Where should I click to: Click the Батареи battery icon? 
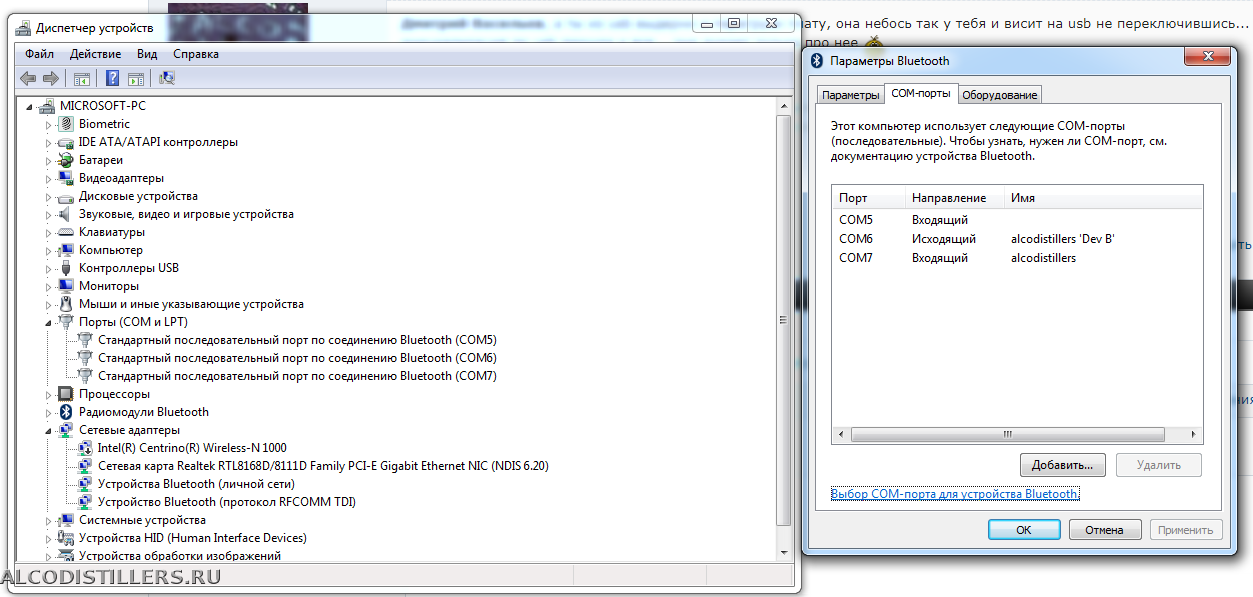pos(66,160)
